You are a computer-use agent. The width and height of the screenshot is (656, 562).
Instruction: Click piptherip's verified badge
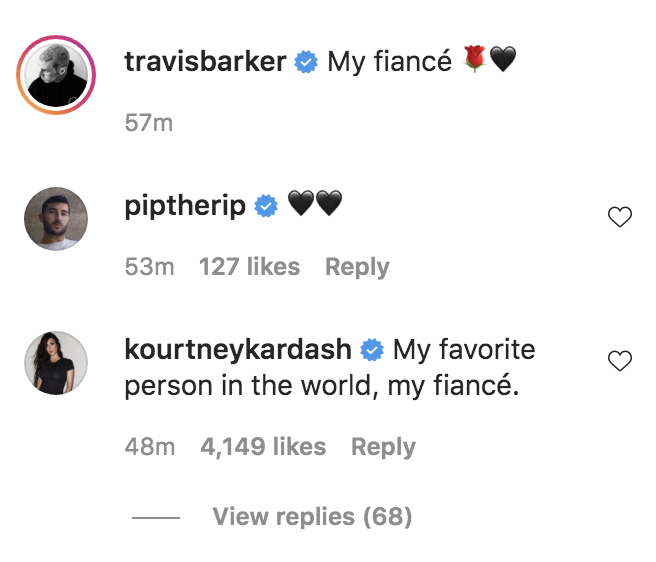[x=265, y=206]
